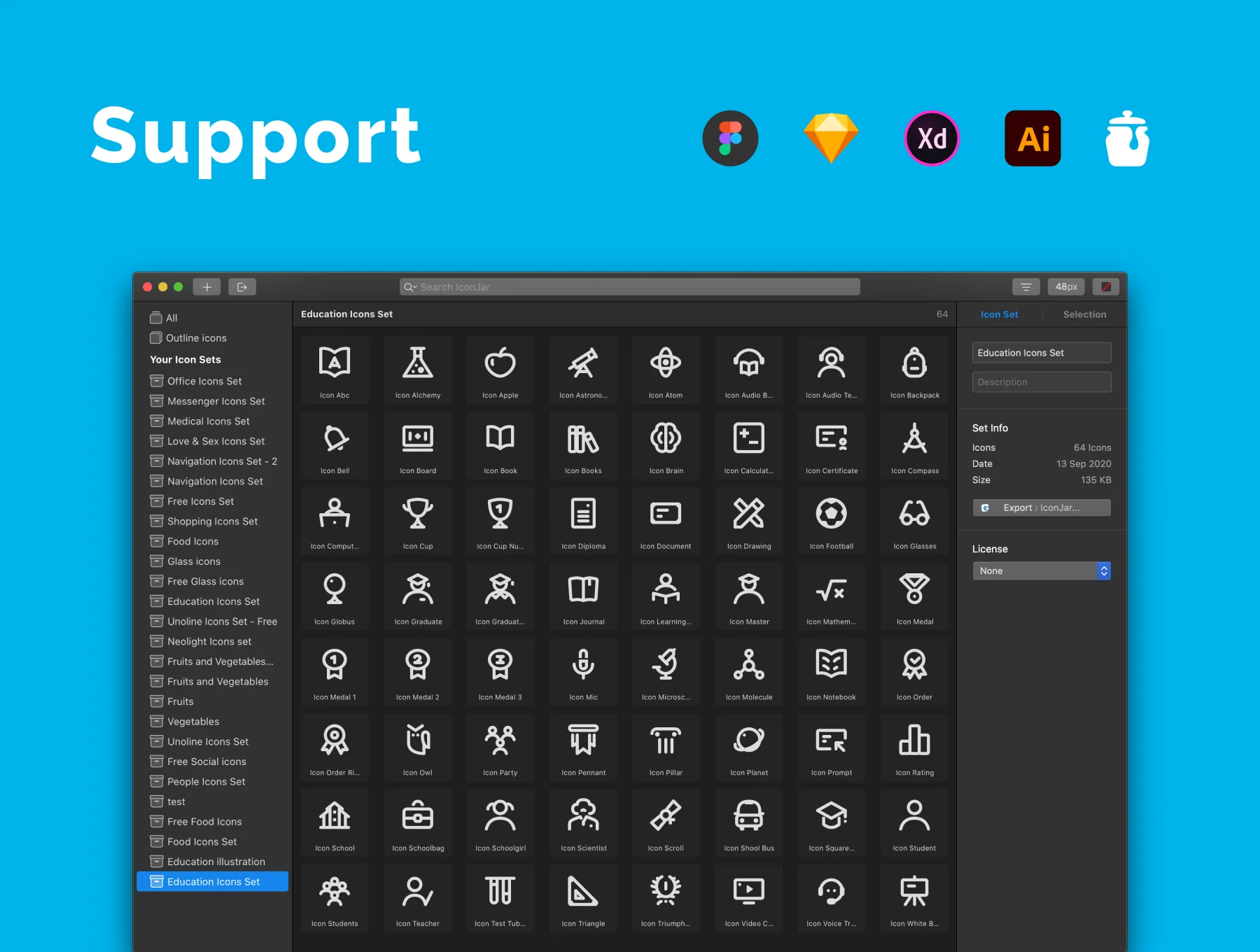Select Education illustration set
Screen dimensions: 1260x952
coord(213,862)
